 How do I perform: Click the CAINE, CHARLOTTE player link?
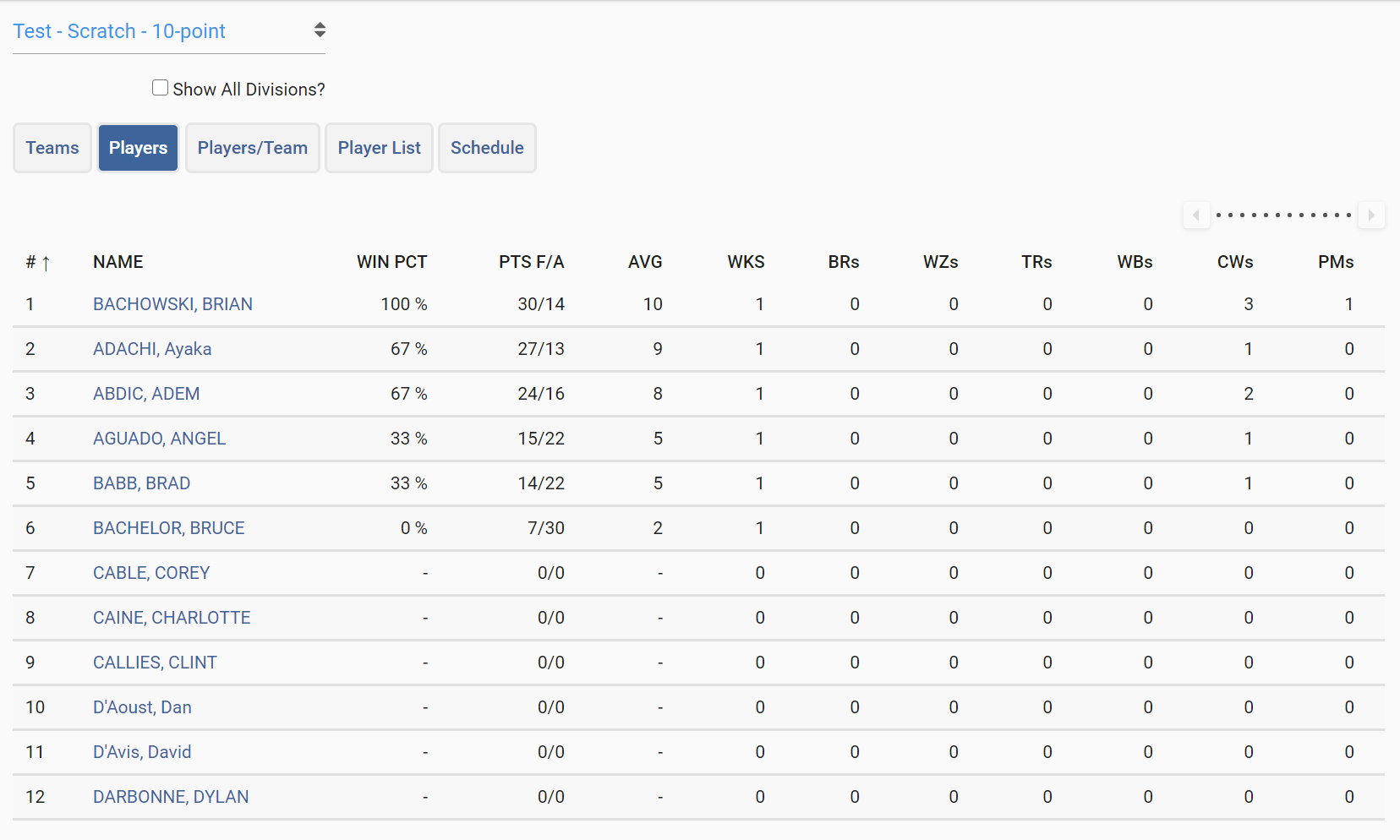(x=171, y=618)
